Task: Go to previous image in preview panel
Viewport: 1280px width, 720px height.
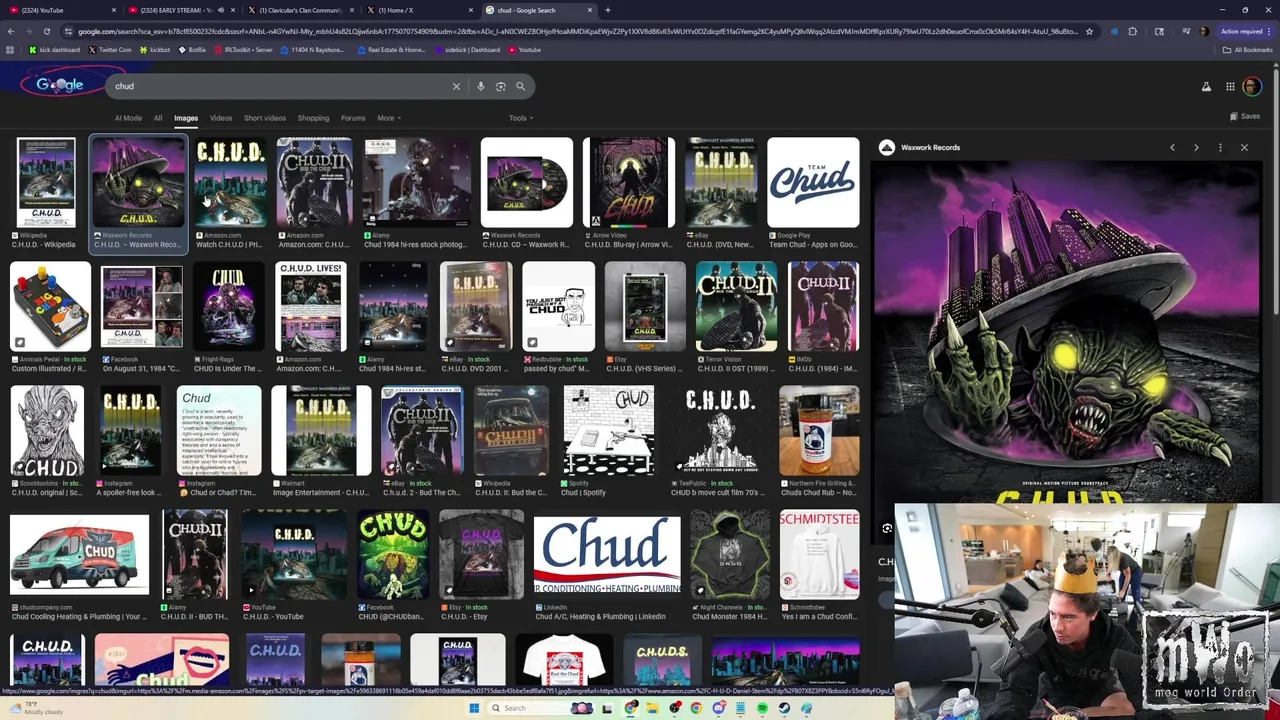Action: pos(1172,148)
